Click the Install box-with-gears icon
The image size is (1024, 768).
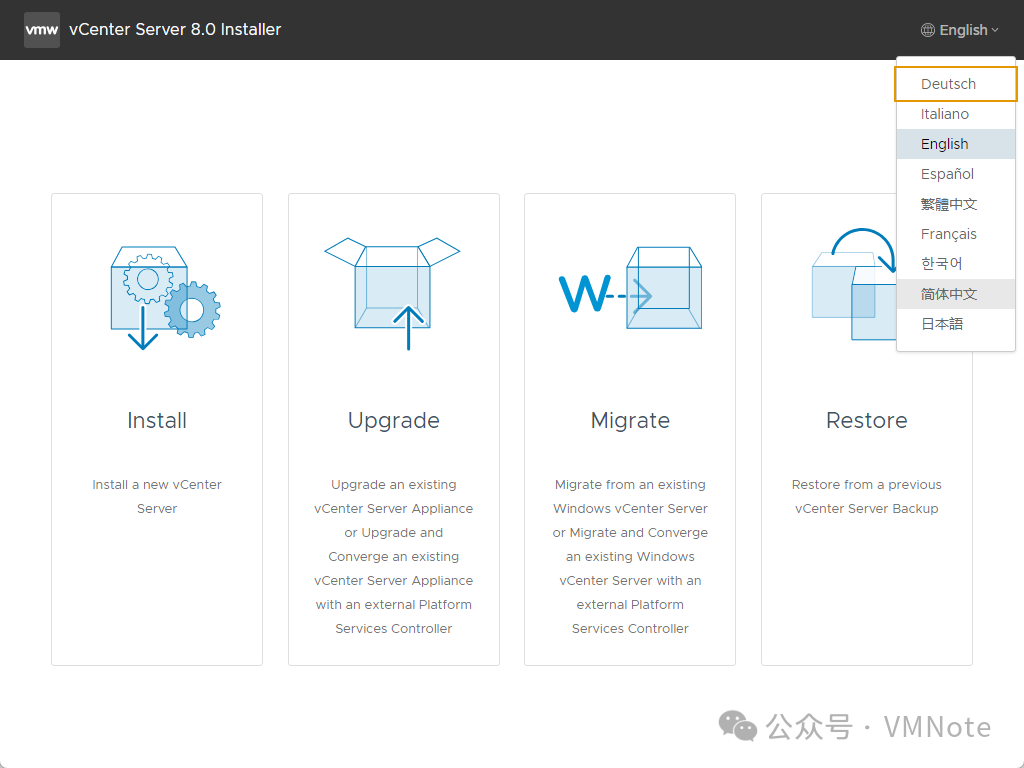(165, 298)
